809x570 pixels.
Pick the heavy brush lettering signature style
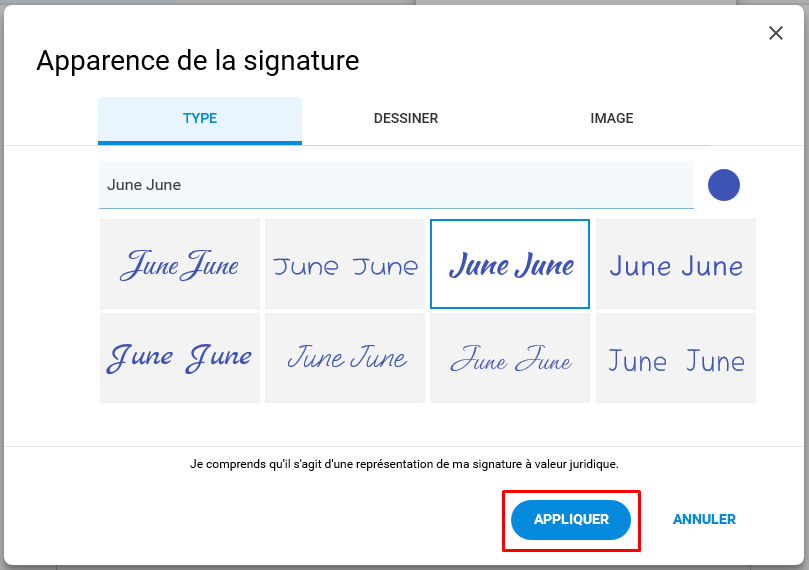[x=180, y=358]
